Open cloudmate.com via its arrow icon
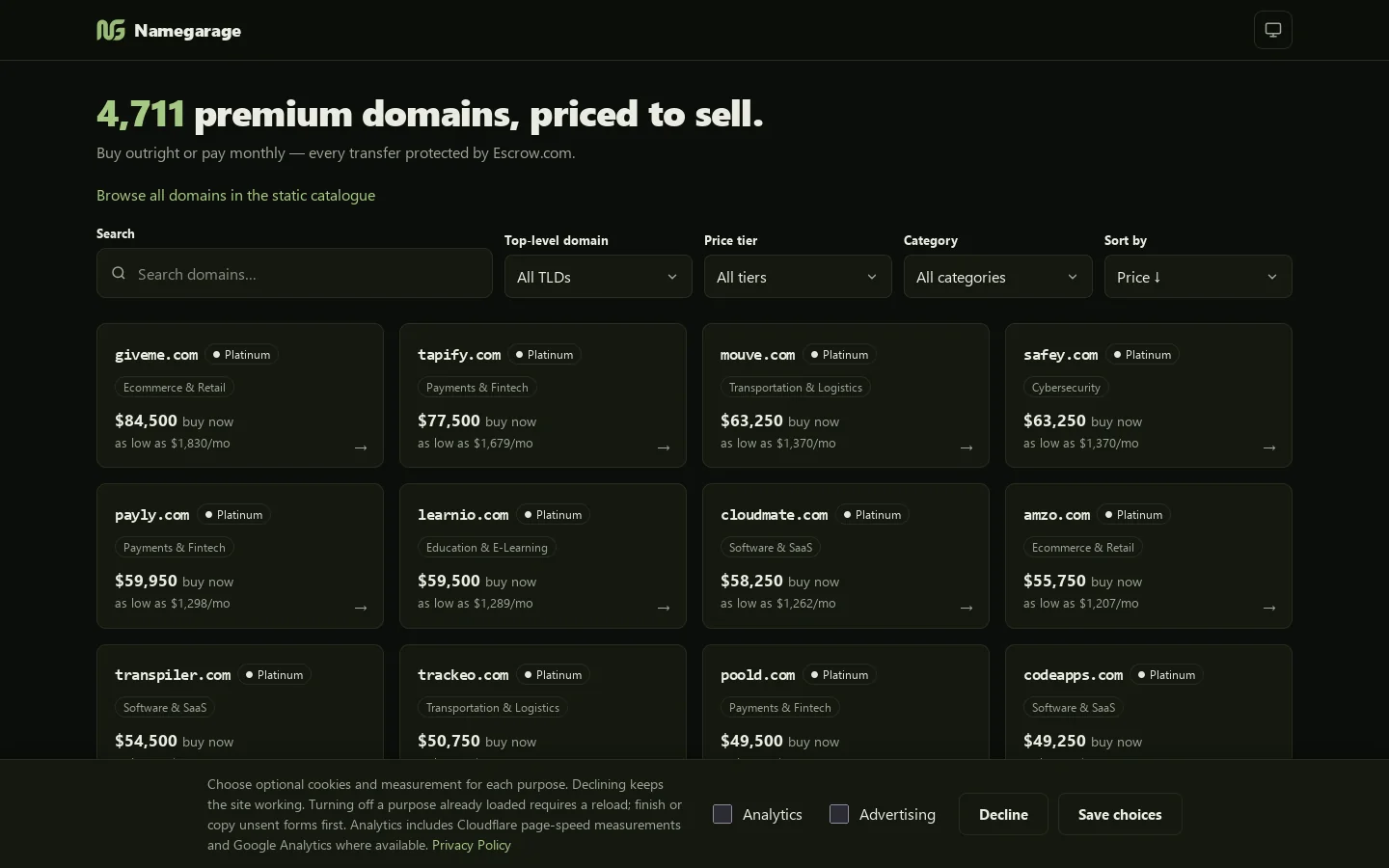The height and width of the screenshot is (868, 1389). [x=967, y=608]
